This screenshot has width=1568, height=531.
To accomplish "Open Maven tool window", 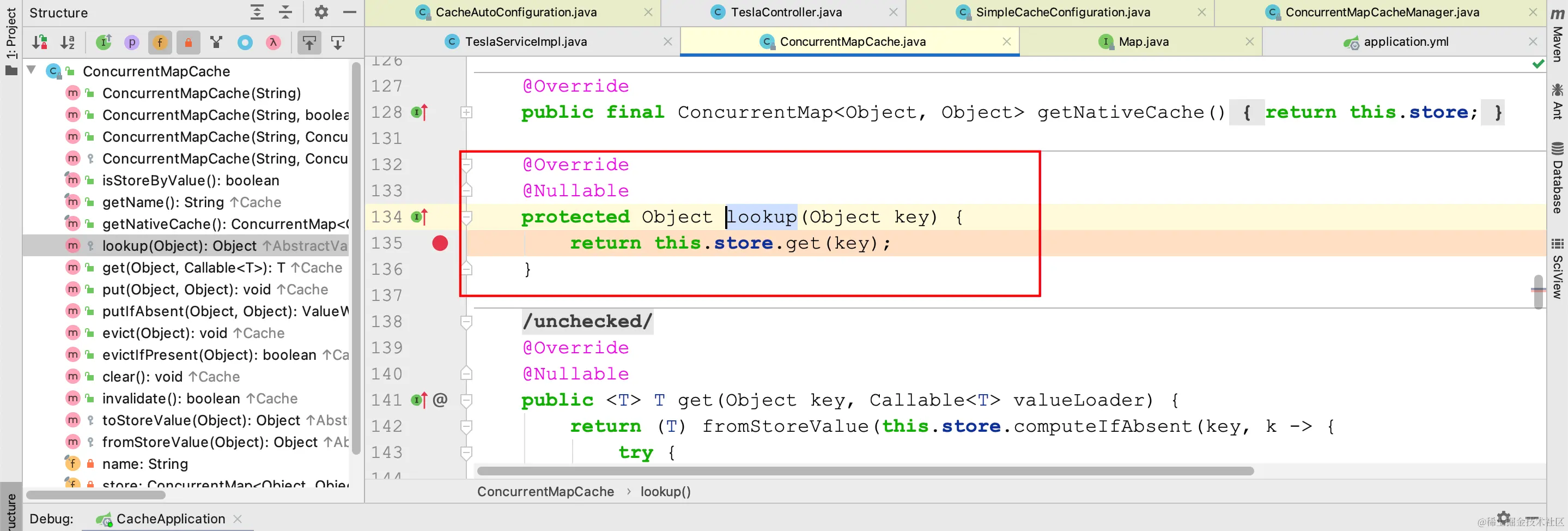I will [1557, 34].
